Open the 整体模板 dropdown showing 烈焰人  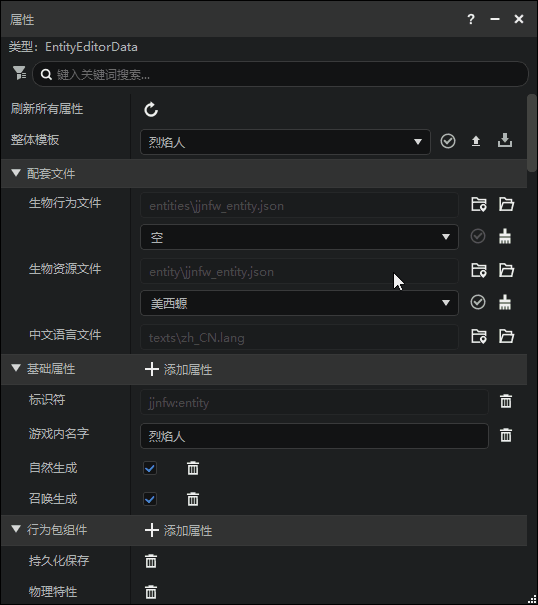(x=285, y=142)
